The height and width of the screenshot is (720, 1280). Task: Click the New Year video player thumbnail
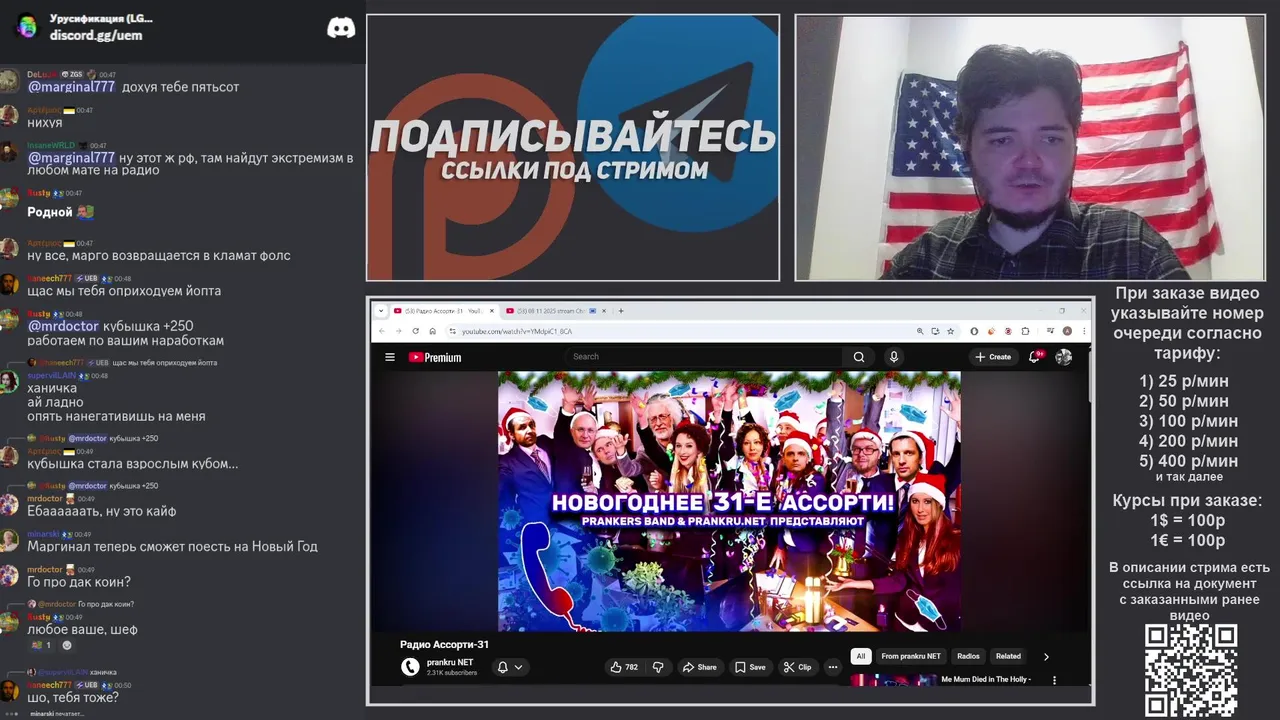tap(729, 501)
